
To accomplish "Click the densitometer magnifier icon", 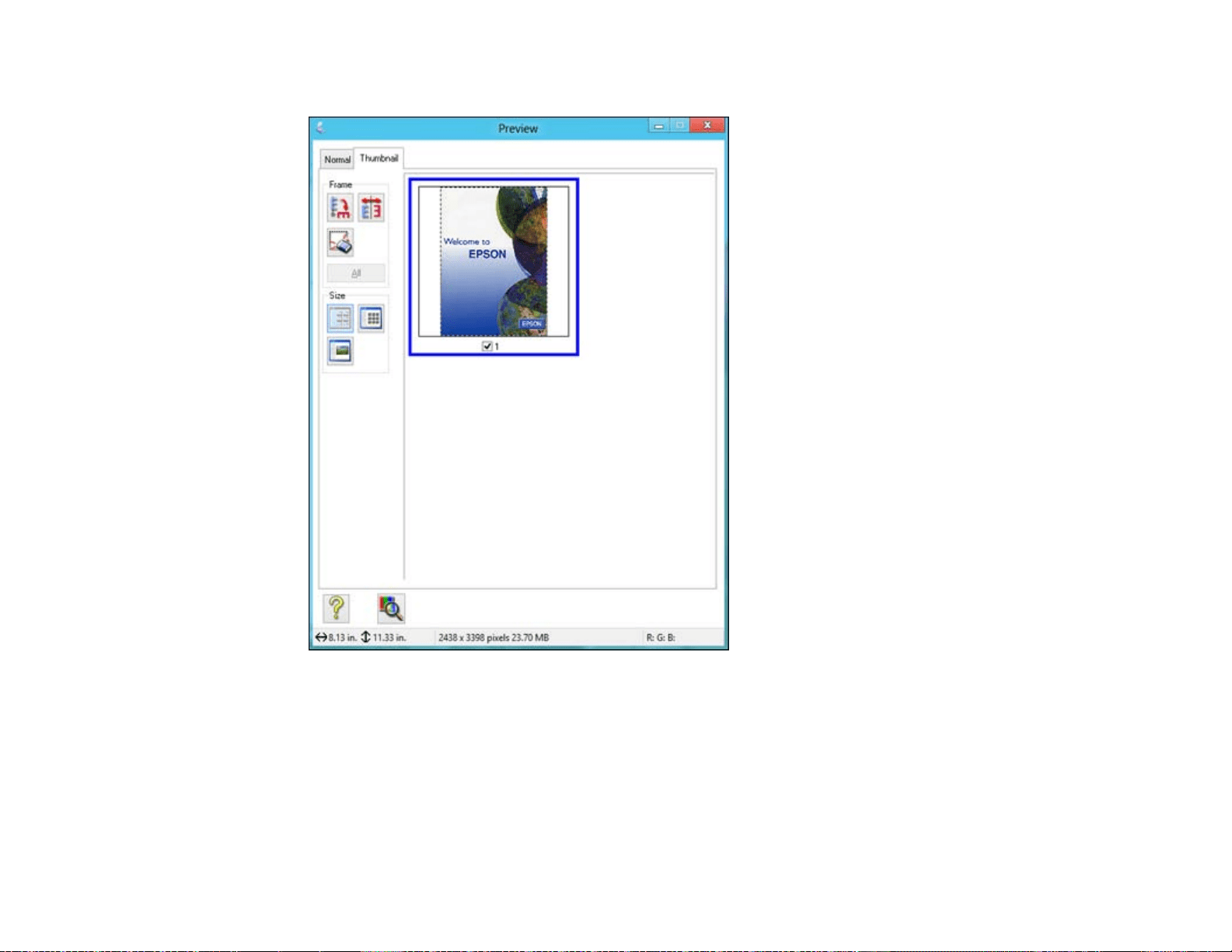I will click(391, 609).
